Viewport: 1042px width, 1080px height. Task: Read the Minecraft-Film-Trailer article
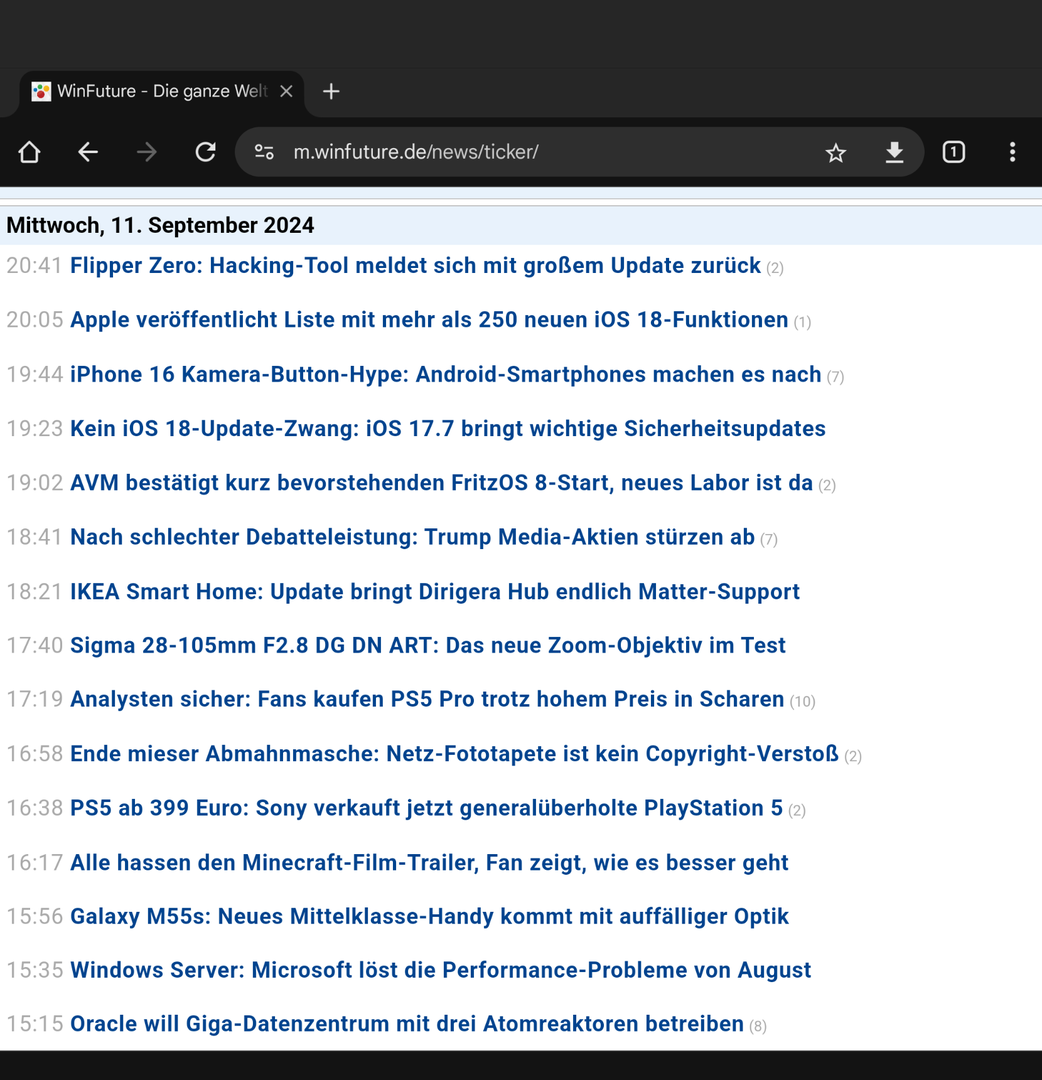pyautogui.click(x=429, y=863)
